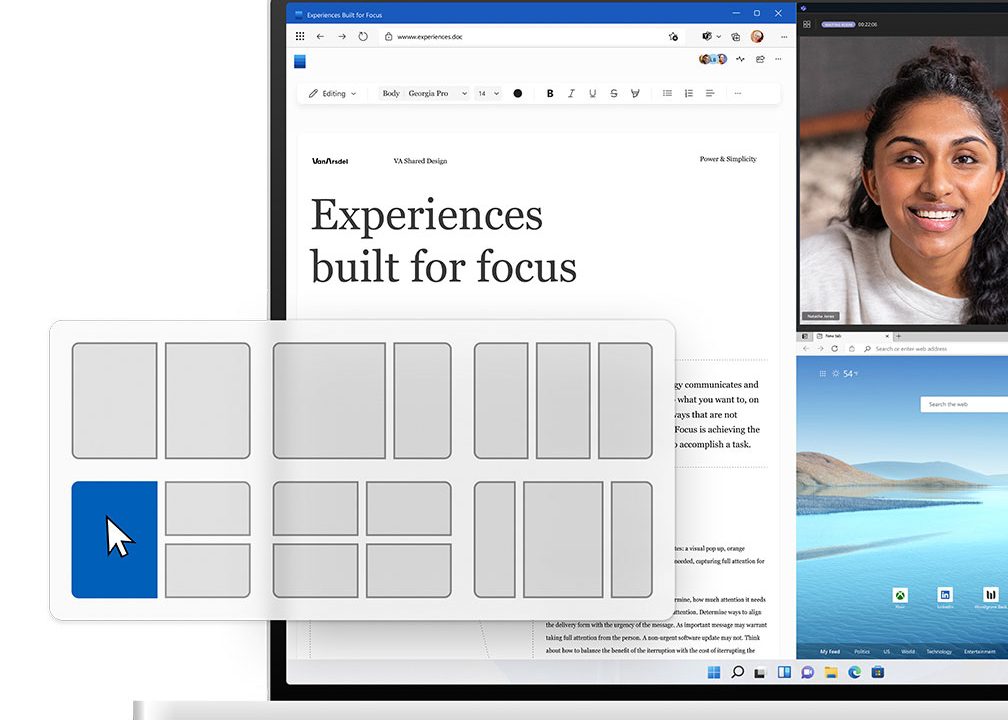The width and height of the screenshot is (1008, 720).
Task: Open the Editing mode dropdown
Action: click(x=332, y=93)
